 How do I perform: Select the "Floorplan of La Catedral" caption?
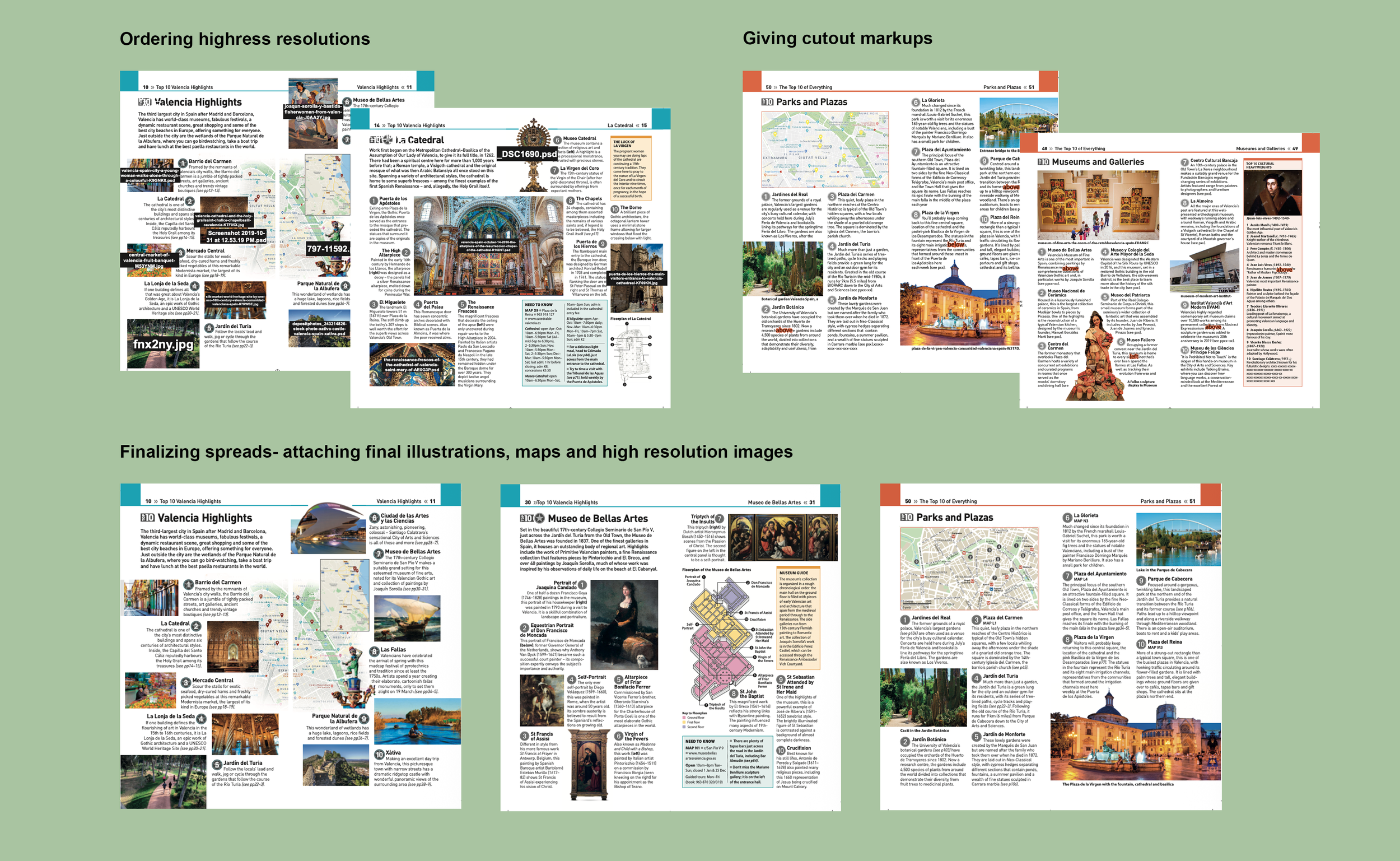click(631, 319)
